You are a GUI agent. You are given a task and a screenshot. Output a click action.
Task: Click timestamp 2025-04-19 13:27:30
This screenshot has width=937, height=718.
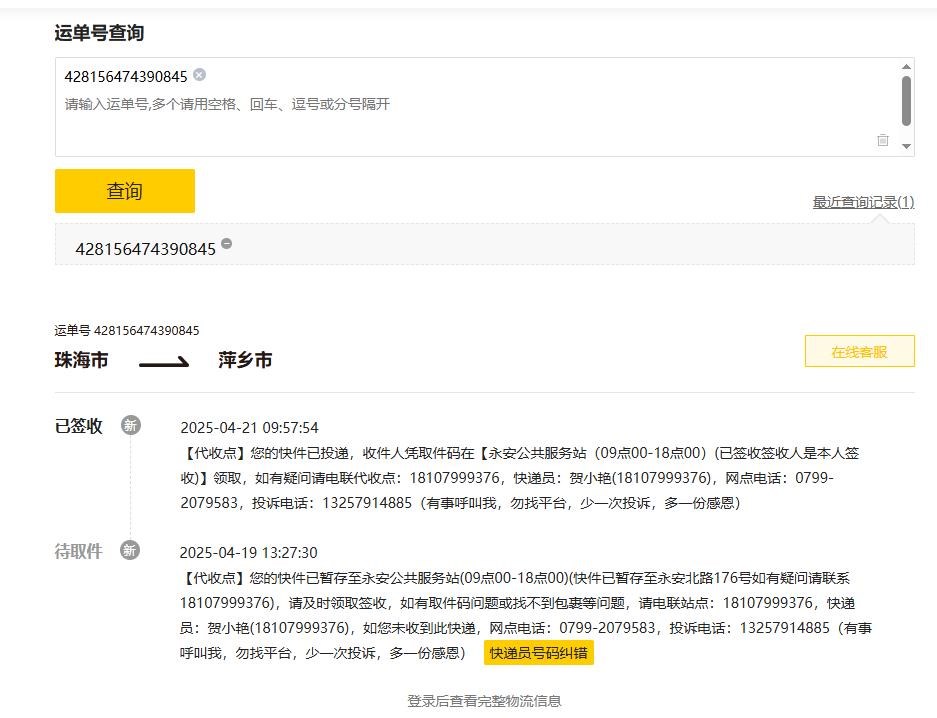tap(249, 553)
